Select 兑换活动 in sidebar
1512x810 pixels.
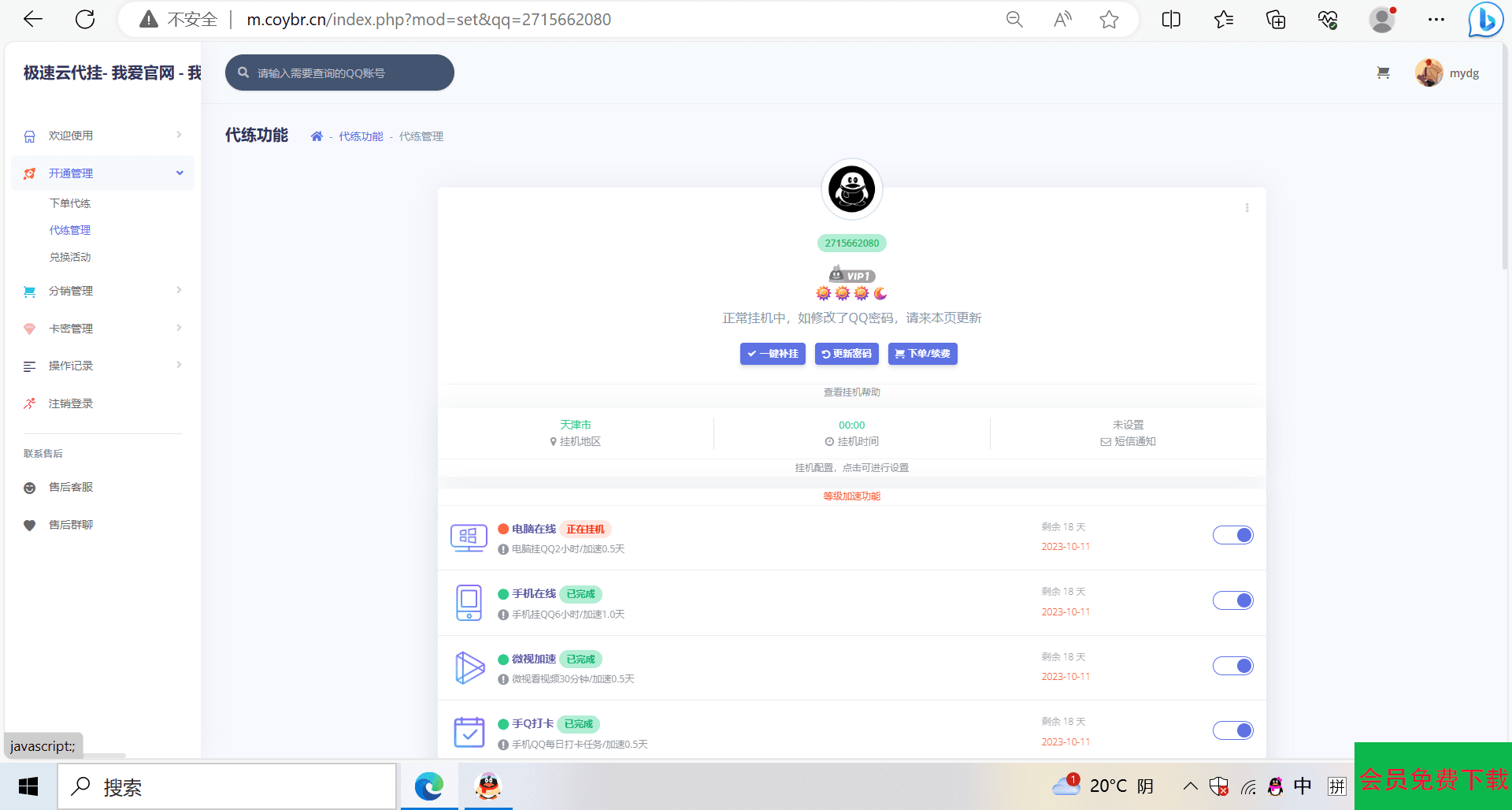(70, 257)
